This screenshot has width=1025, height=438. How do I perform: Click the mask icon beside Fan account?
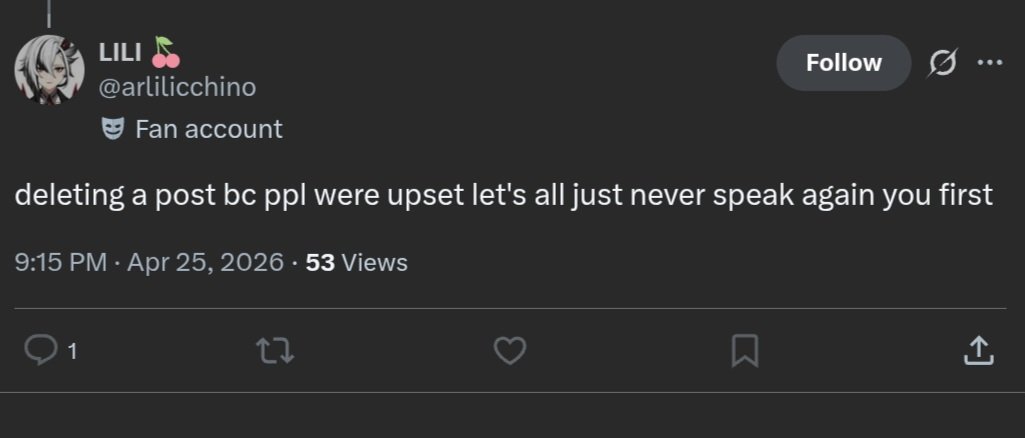[113, 129]
